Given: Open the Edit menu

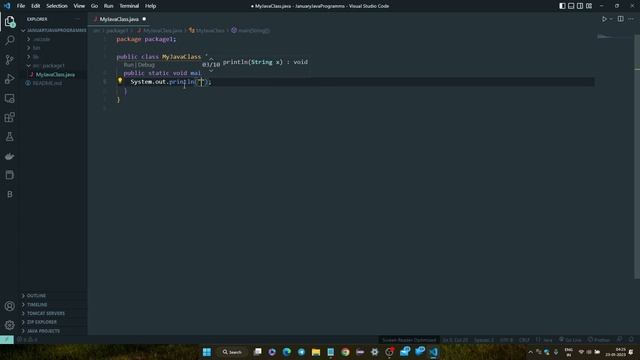Looking at the screenshot, I should point(36,6).
